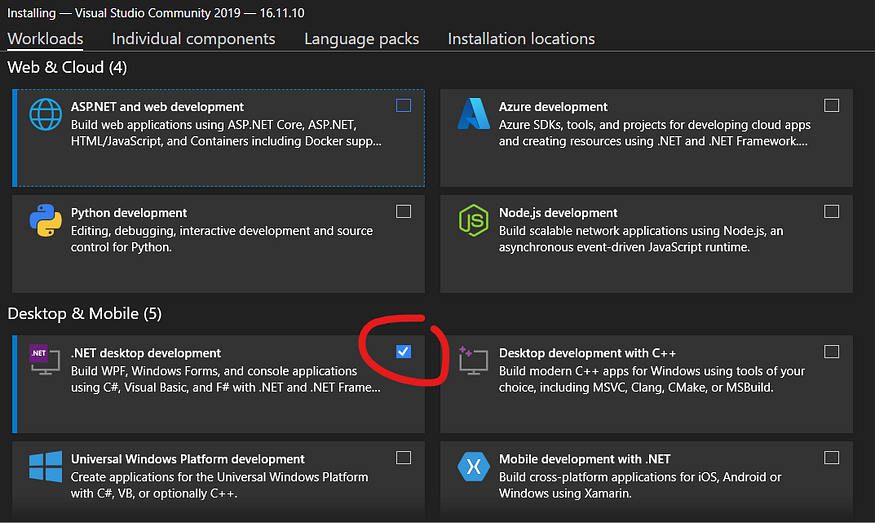
Task: Click Azure SDKs description text
Action: (x=655, y=133)
